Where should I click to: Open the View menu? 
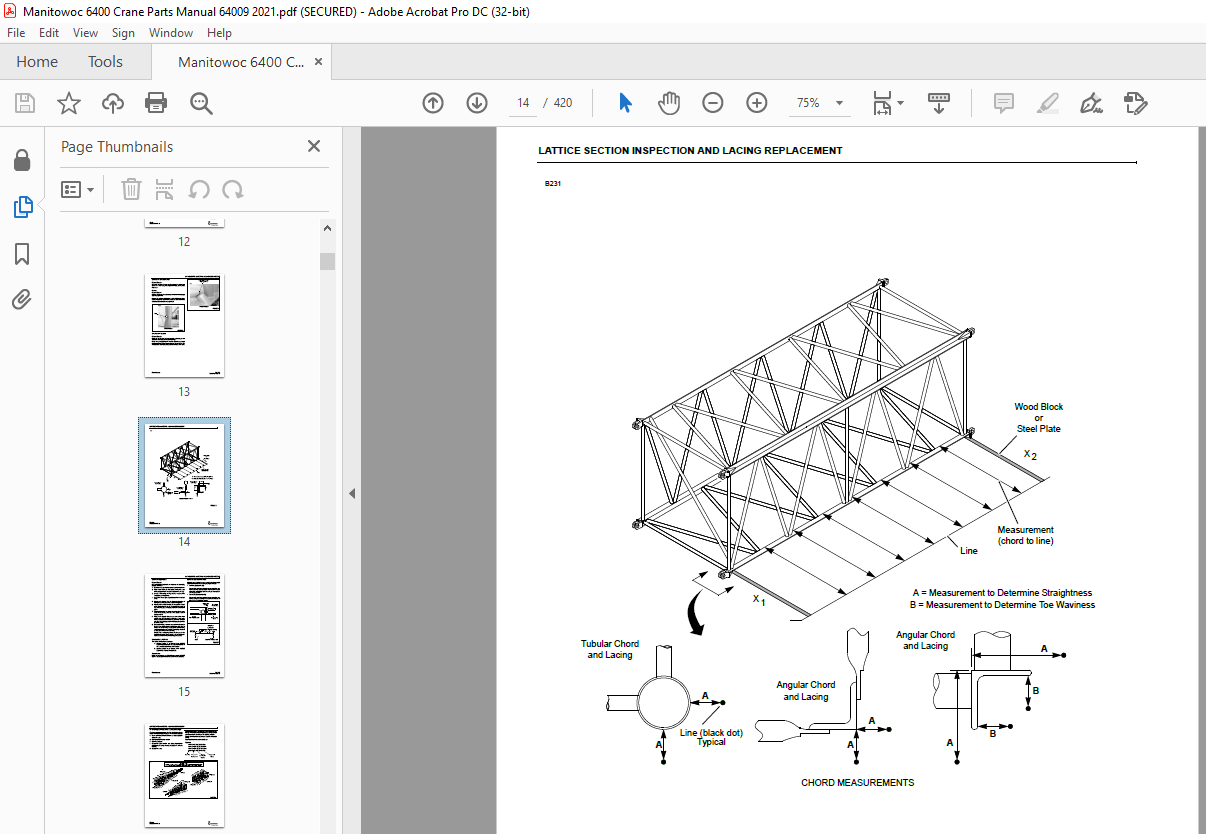[85, 33]
